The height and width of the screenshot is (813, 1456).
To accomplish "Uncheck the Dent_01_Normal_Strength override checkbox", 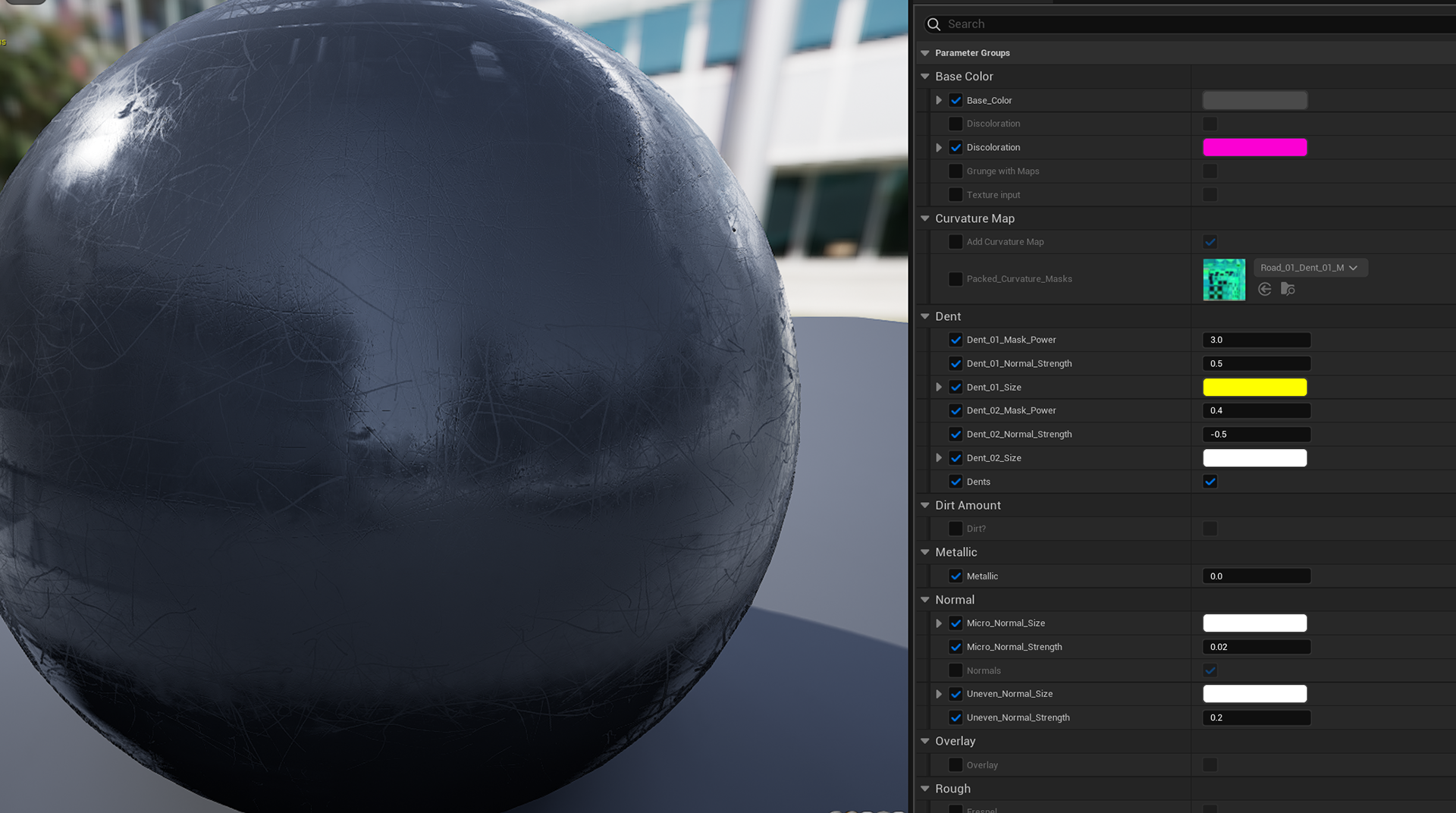I will (955, 363).
